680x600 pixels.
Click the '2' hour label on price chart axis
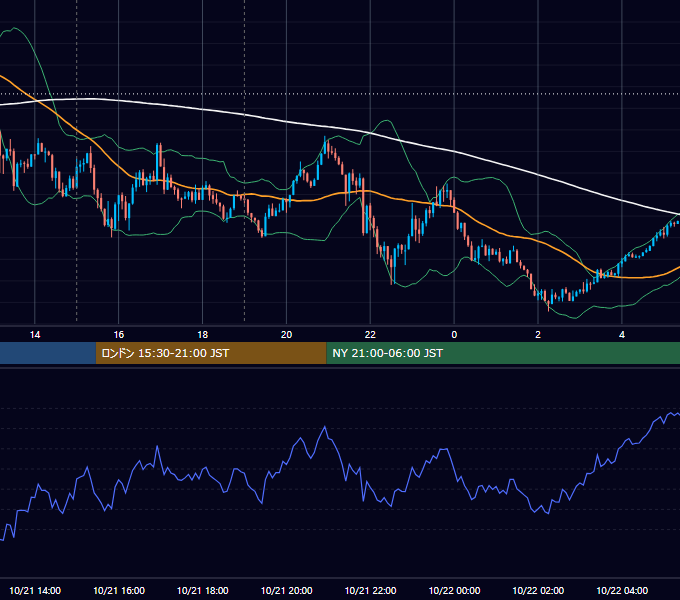tap(538, 335)
